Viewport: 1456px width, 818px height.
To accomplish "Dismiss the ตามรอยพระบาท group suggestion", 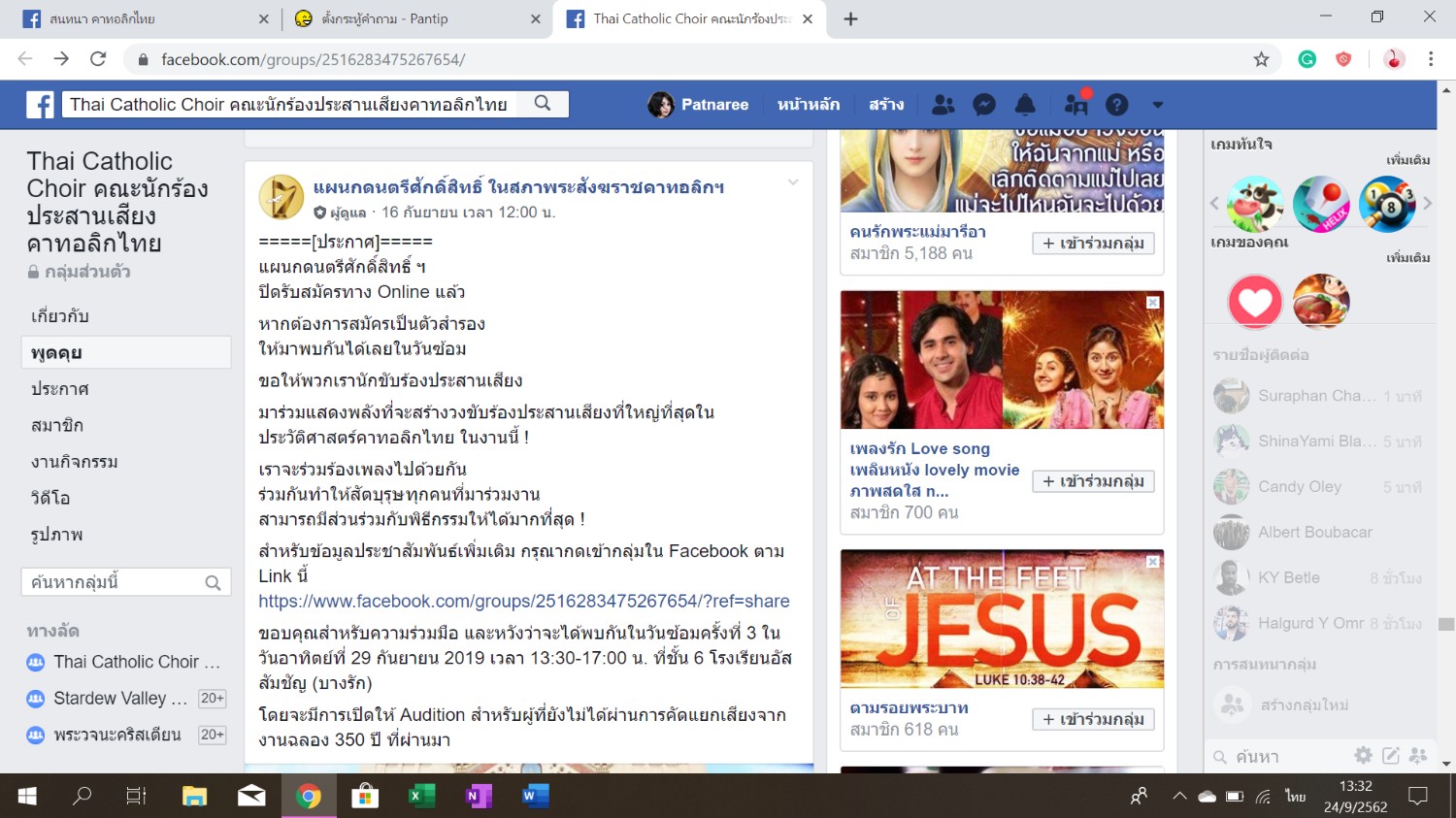I will (1153, 562).
